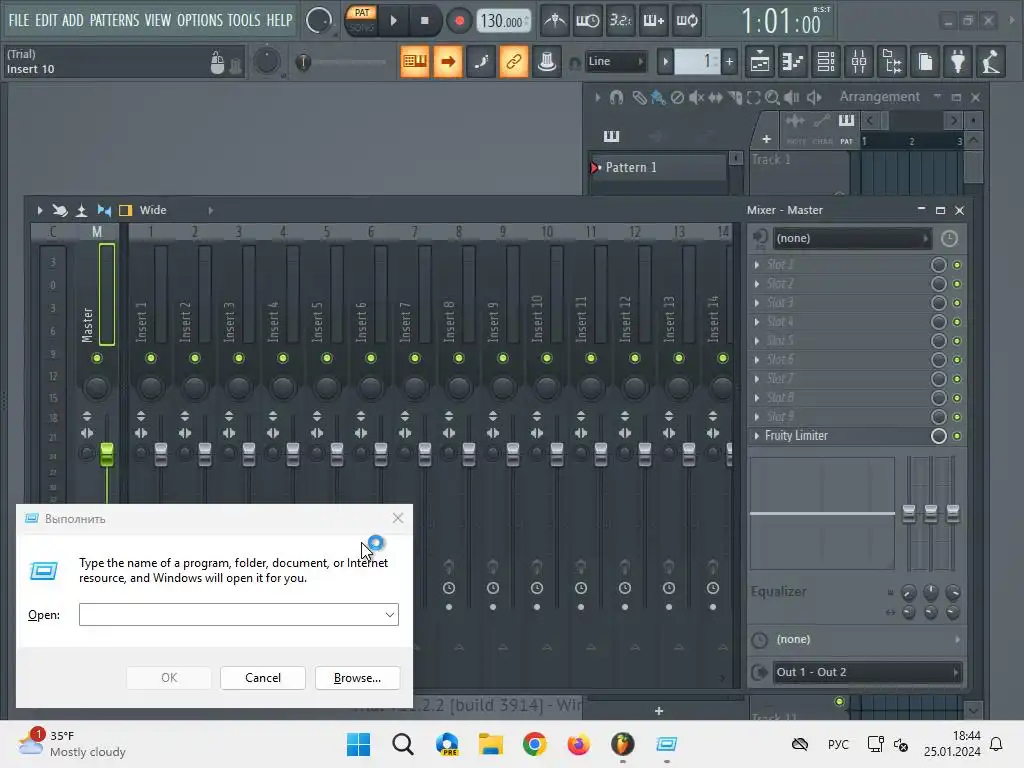The image size is (1024, 768).
Task: Open the EDIT menu
Action: (46, 20)
